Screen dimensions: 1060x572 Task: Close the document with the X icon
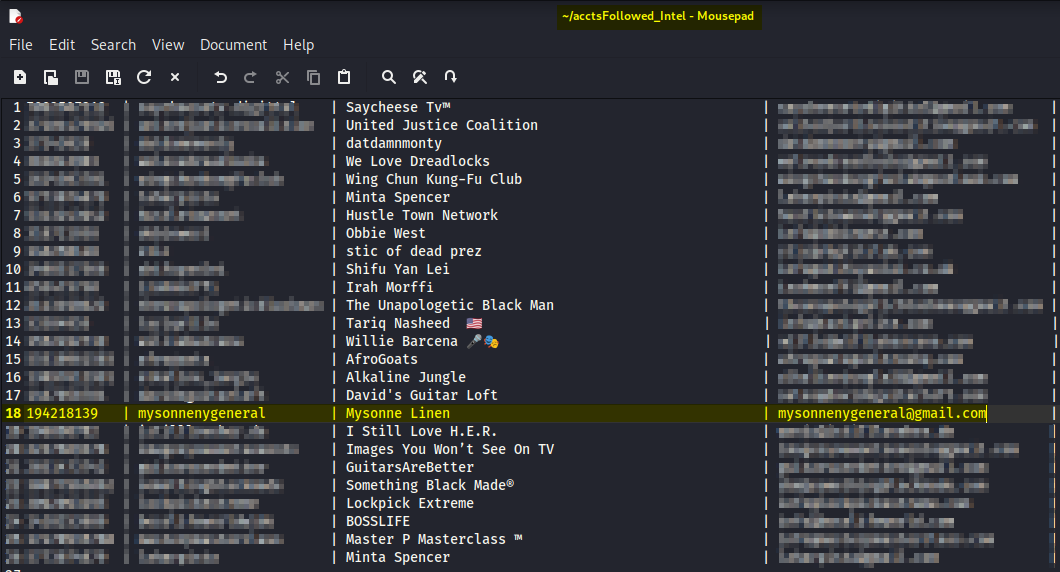click(x=175, y=77)
